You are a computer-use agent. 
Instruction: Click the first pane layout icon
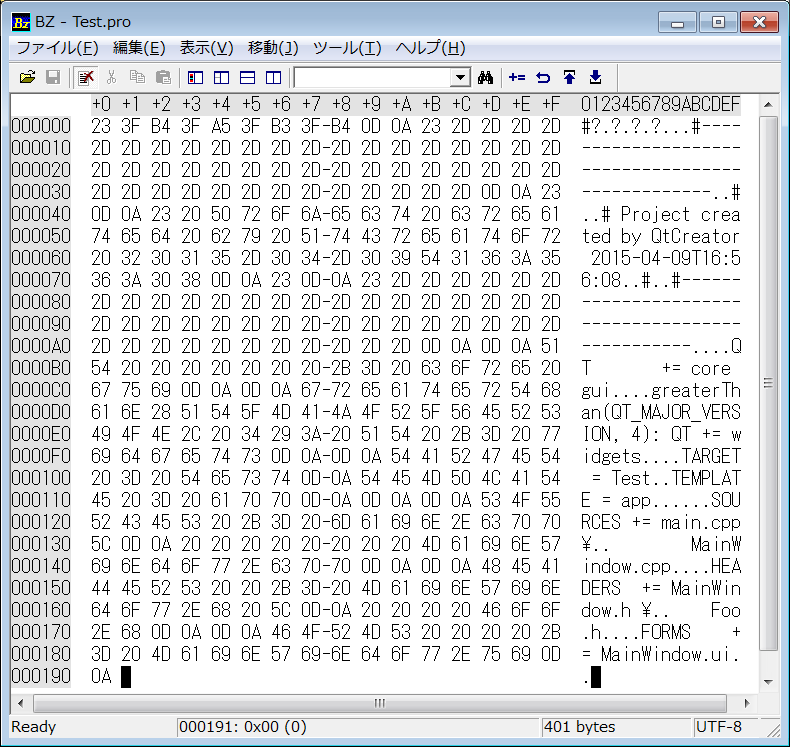[x=195, y=77]
